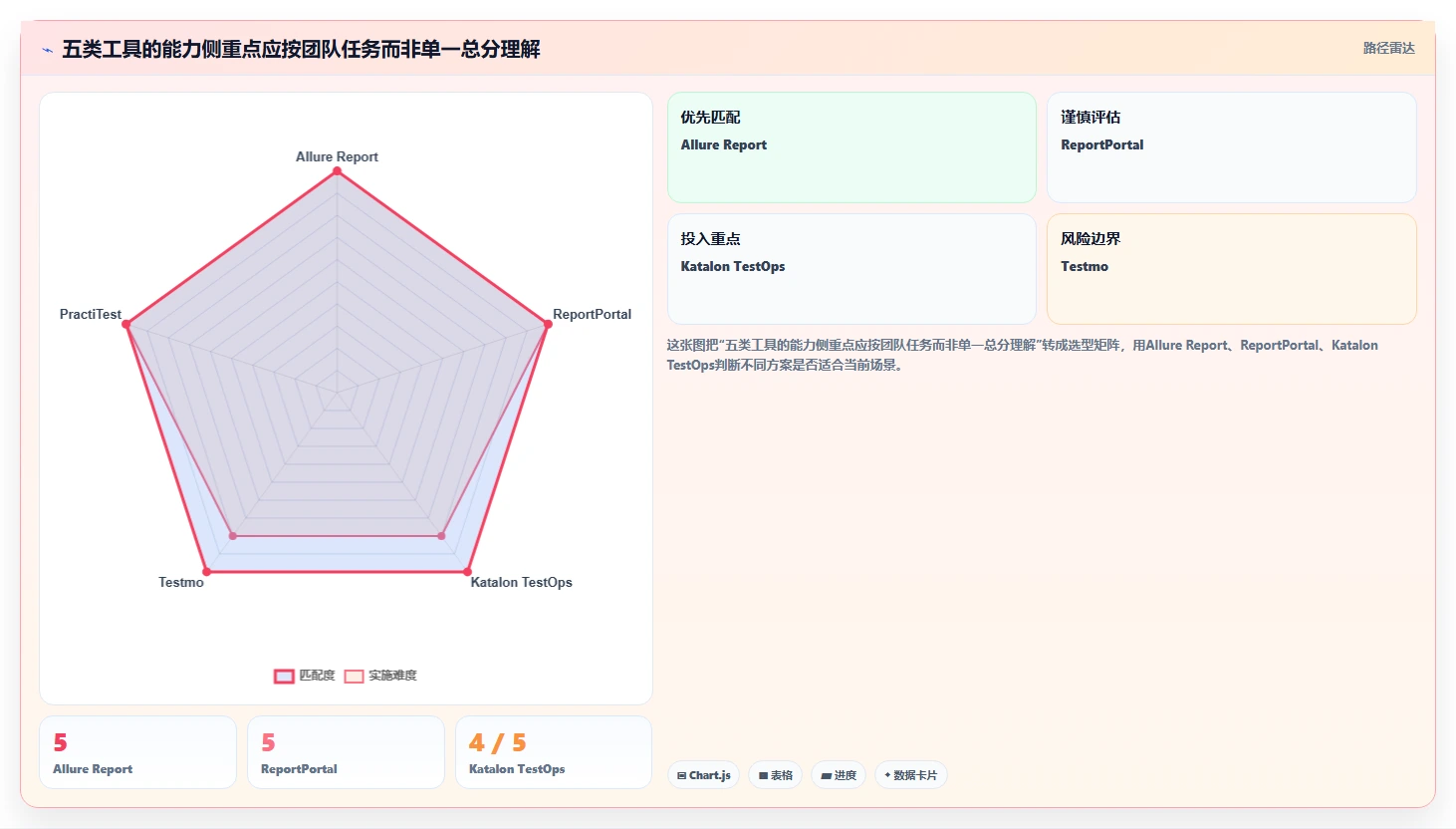Click the 路径雷达 label in the header
The image size is (1456, 829).
(x=1388, y=48)
